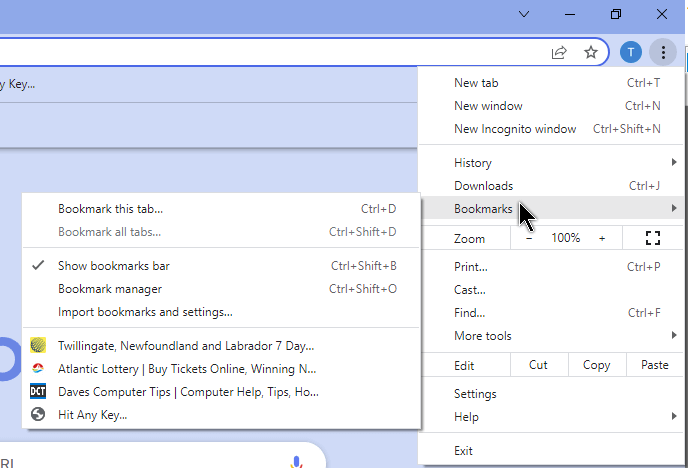This screenshot has width=688, height=468.
Task: Click the zoom in plus button
Action: pos(602,238)
